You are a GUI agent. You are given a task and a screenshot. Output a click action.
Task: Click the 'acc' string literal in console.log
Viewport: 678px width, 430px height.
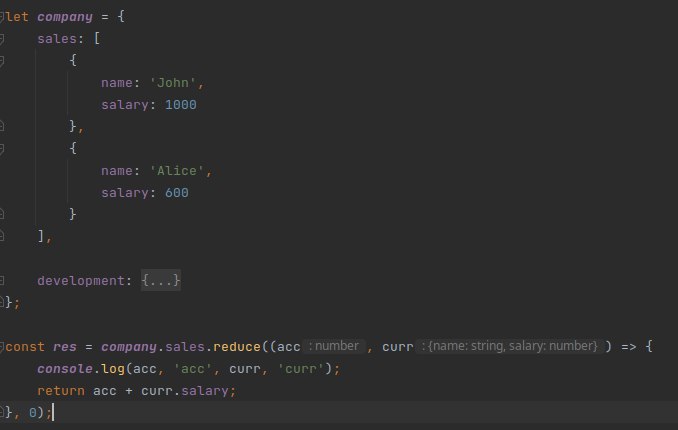pyautogui.click(x=192, y=369)
